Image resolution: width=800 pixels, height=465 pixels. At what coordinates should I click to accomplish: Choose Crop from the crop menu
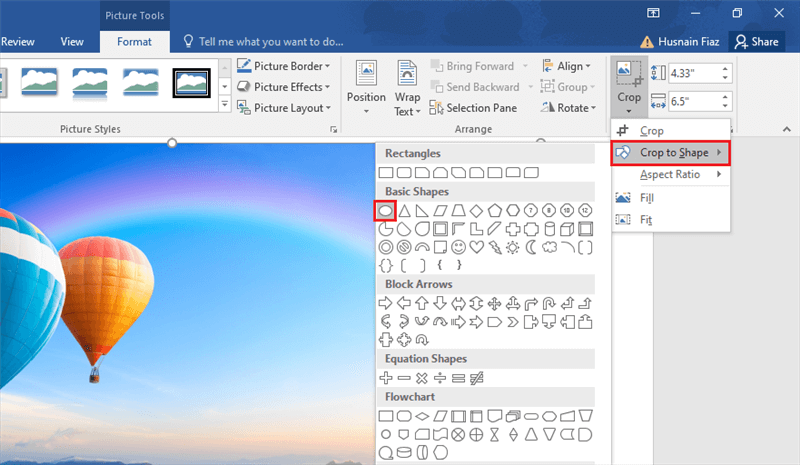(670, 131)
